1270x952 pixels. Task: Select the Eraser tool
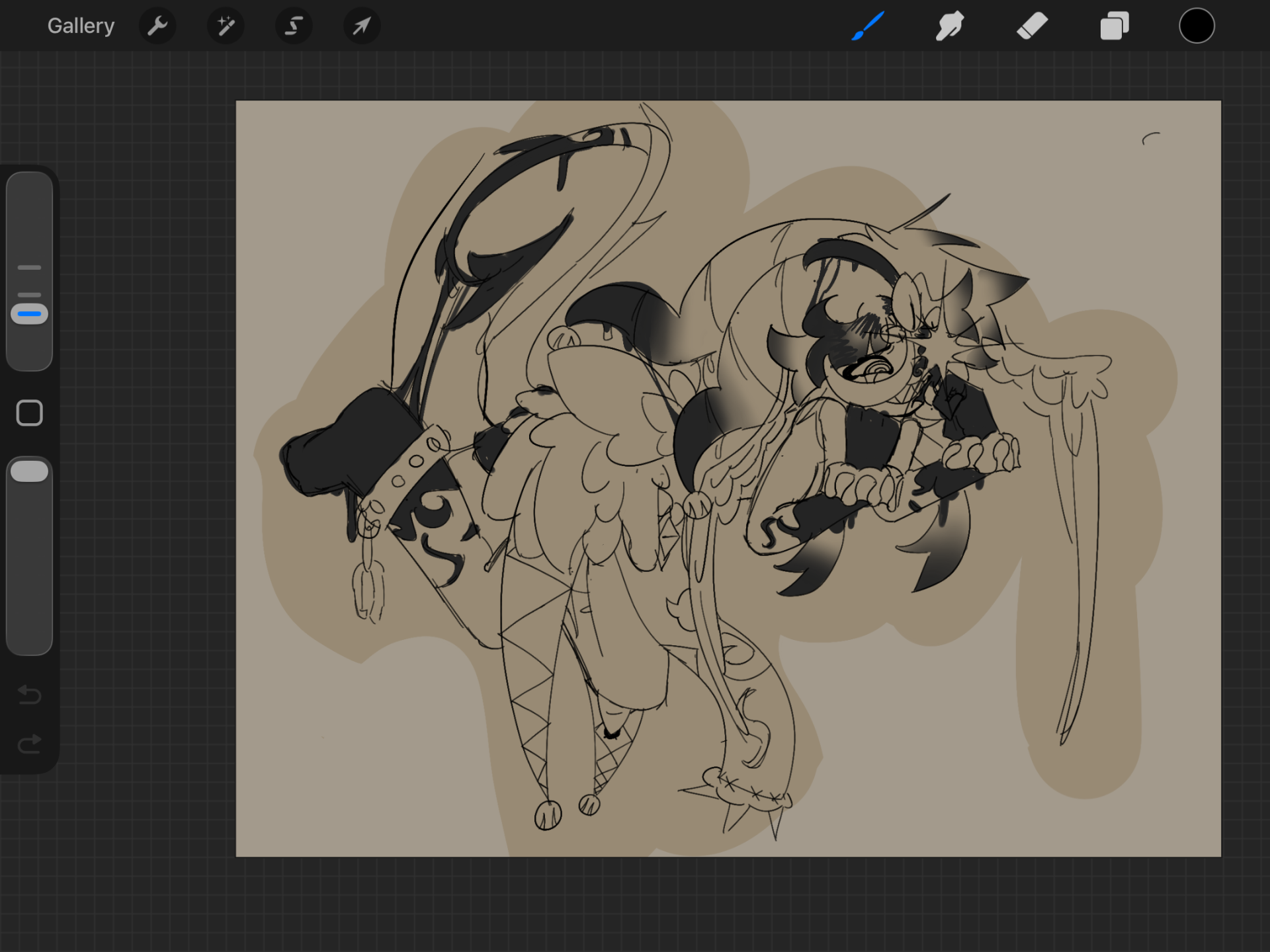click(1032, 26)
